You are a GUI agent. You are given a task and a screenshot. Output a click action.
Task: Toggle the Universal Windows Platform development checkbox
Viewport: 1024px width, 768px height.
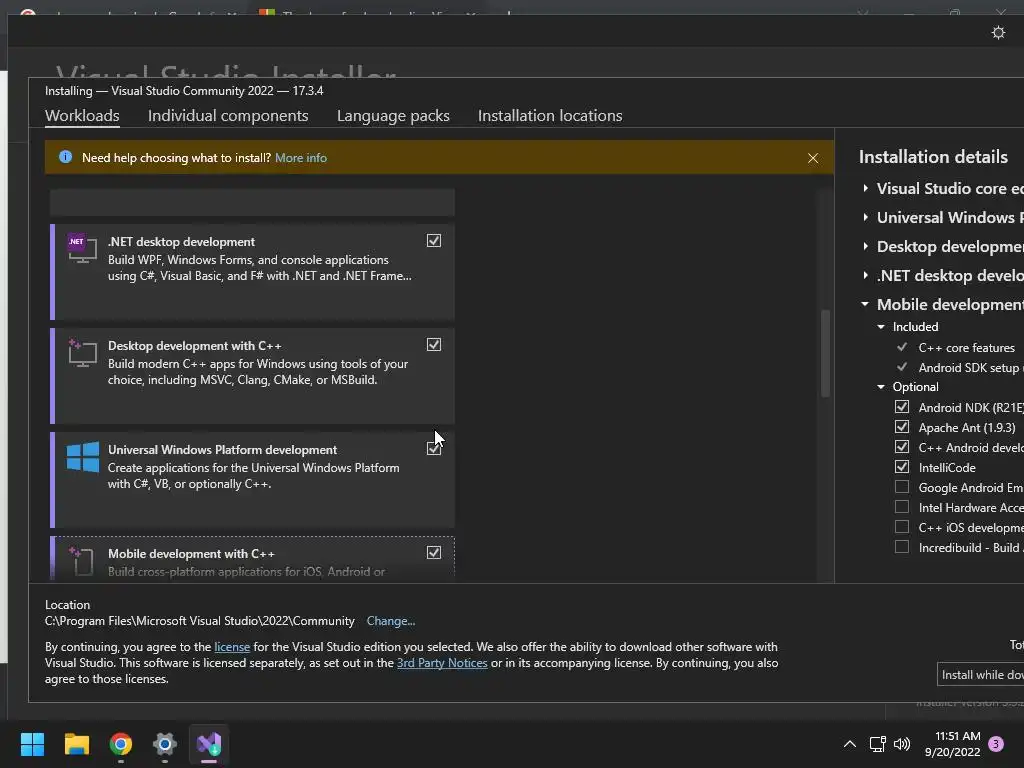[434, 449]
